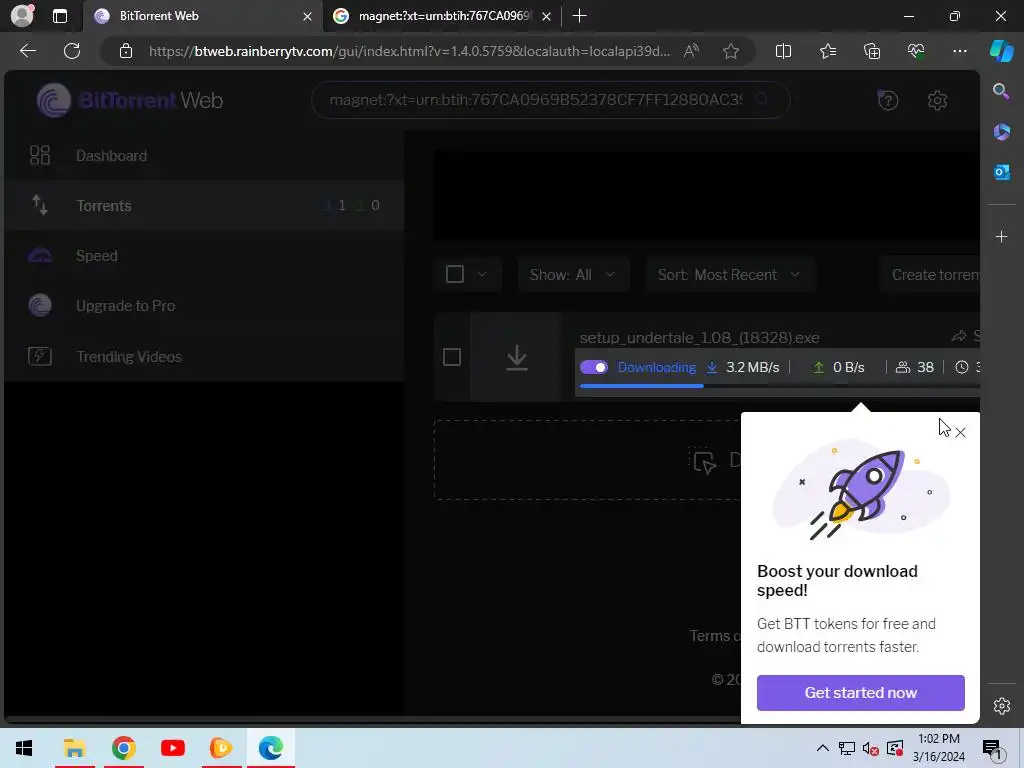Click the muted volume tray icon

click(870, 748)
